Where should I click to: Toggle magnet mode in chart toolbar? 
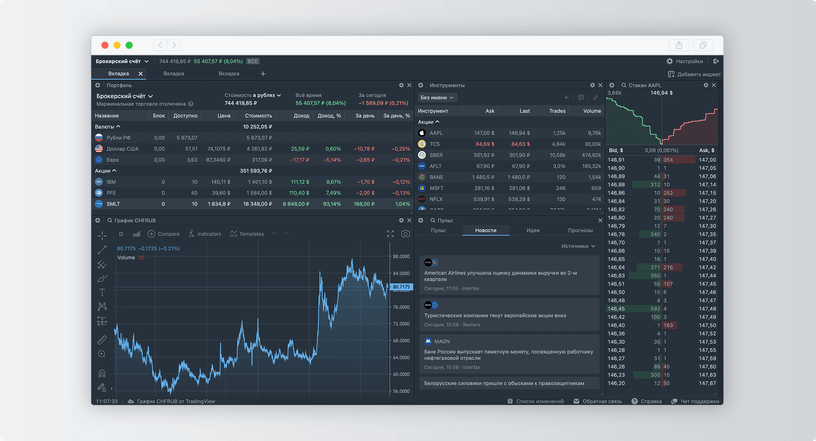(x=102, y=372)
